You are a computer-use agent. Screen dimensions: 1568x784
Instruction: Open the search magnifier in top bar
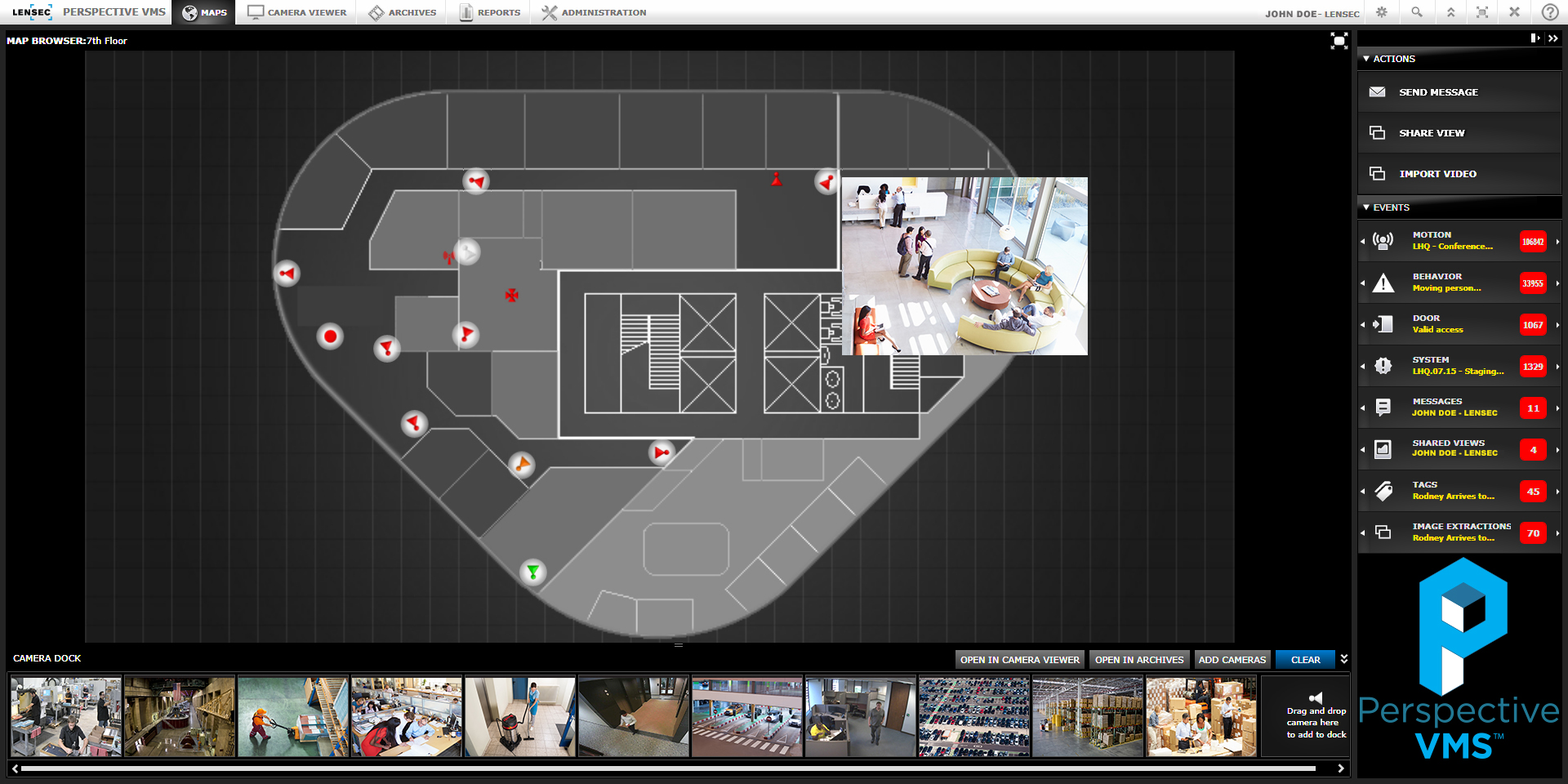pos(1417,12)
